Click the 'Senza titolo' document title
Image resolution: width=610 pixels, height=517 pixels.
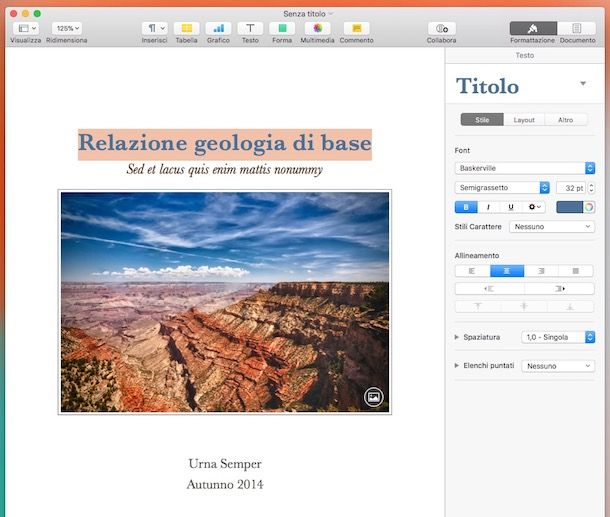point(305,14)
